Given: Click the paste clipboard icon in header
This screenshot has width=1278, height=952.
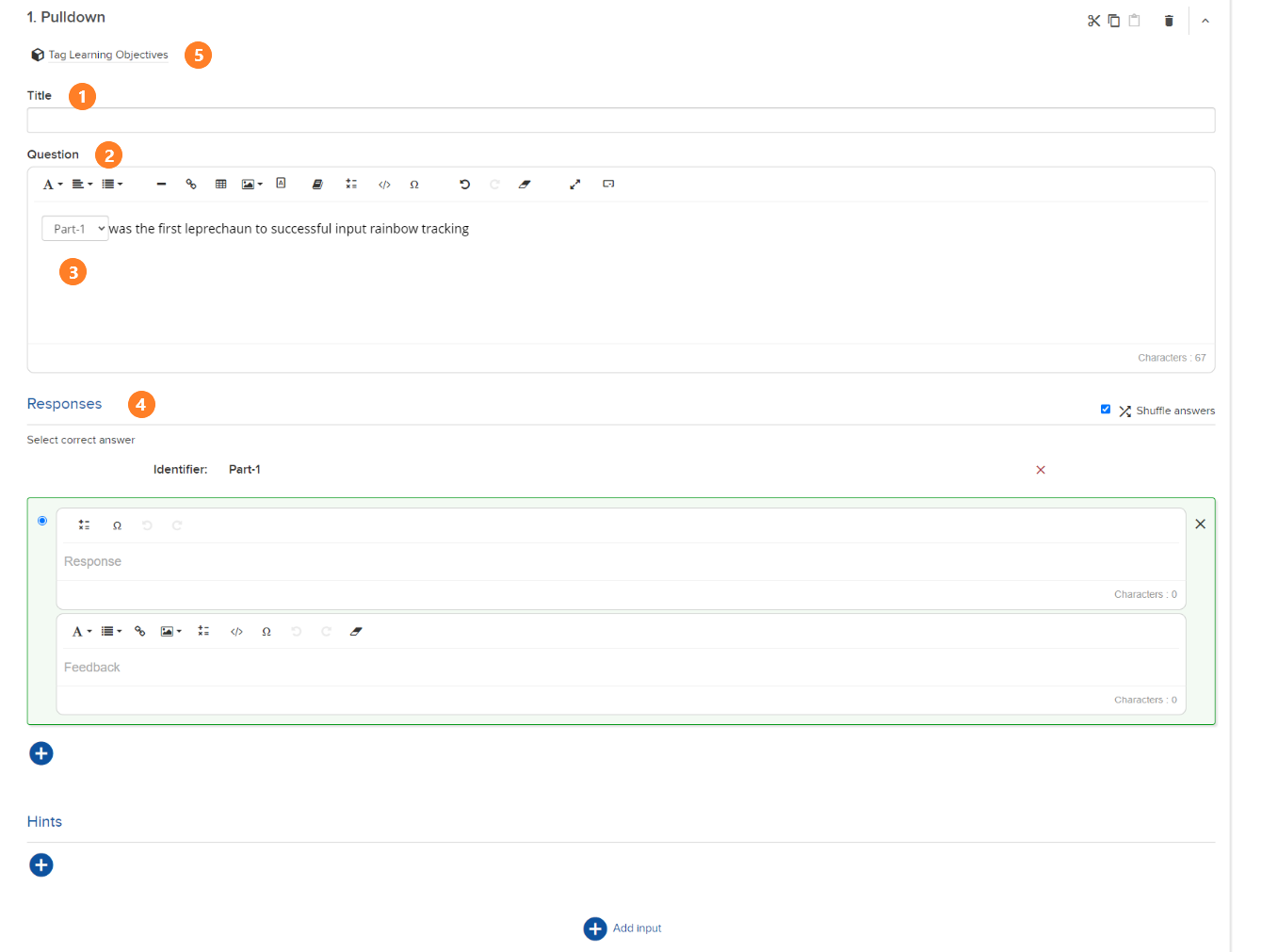Looking at the screenshot, I should pos(1135,21).
